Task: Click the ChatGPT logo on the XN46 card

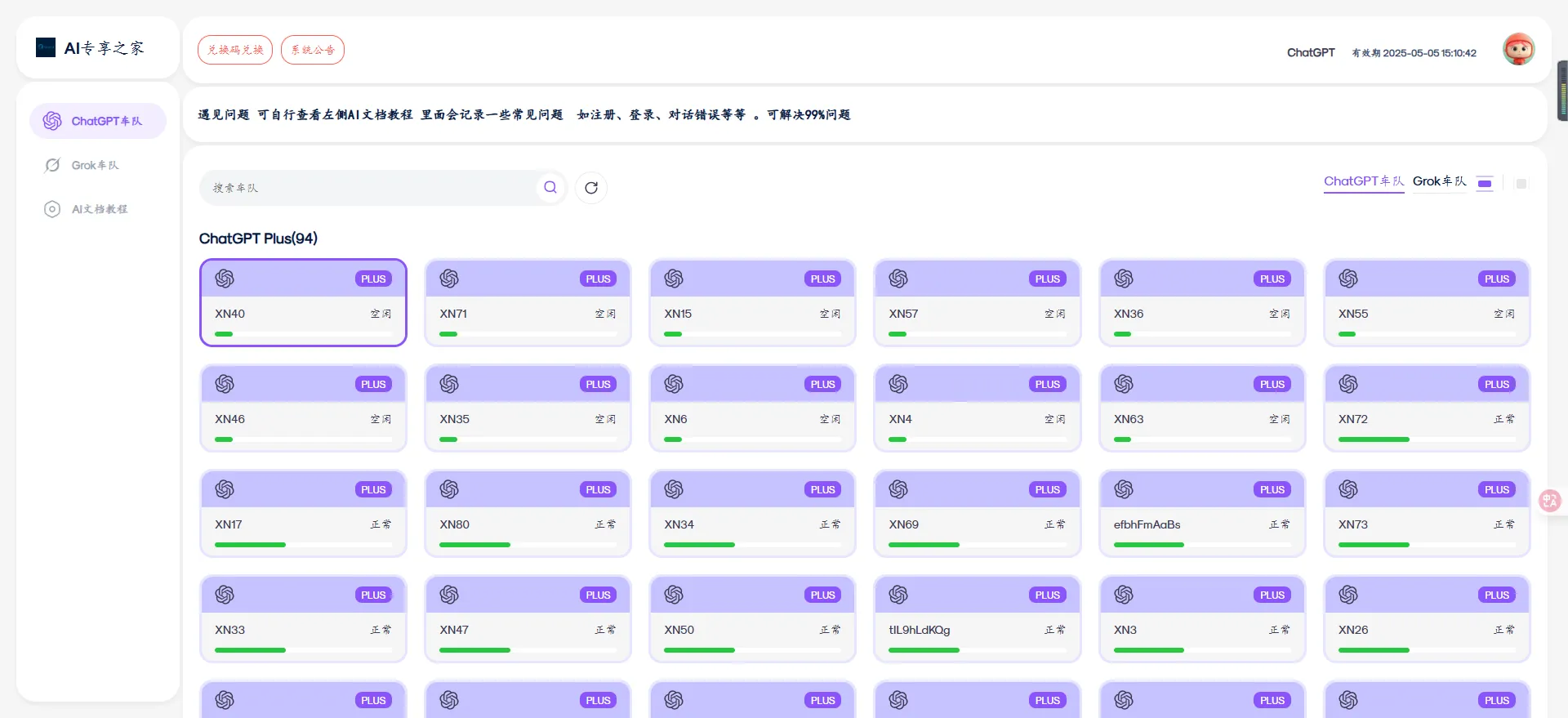Action: tap(225, 384)
